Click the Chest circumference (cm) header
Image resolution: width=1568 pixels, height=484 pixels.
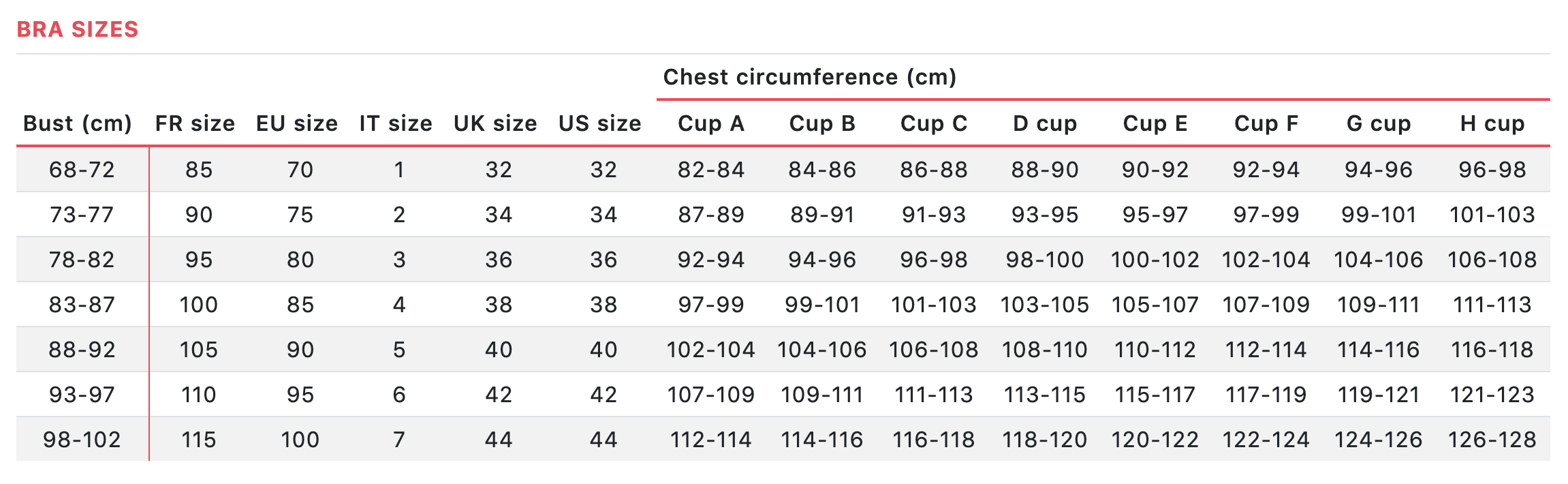click(810, 77)
